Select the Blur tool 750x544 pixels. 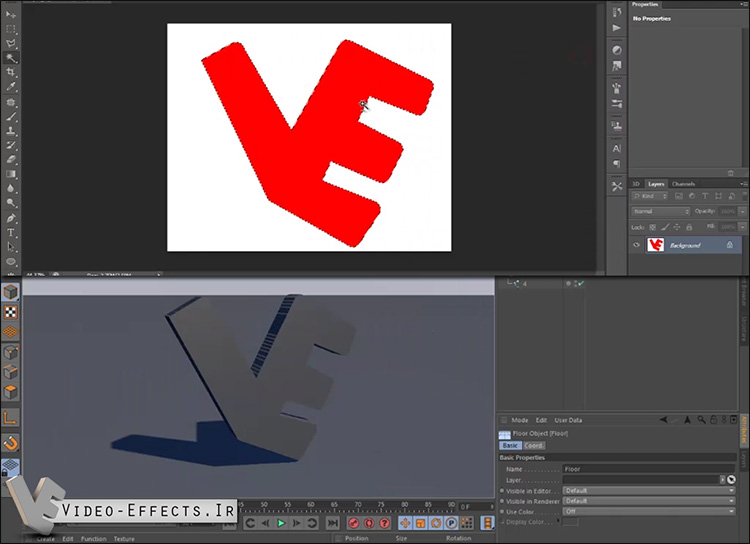point(11,189)
